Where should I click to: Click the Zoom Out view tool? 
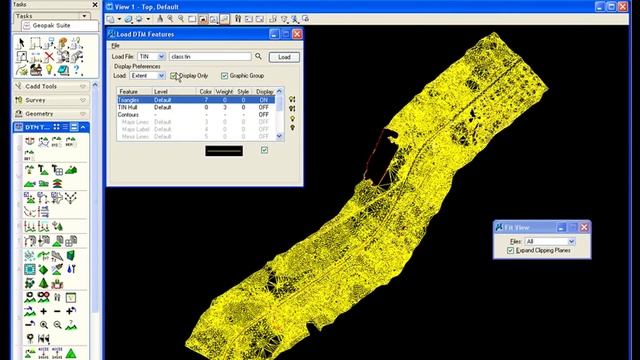pyautogui.click(x=181, y=19)
